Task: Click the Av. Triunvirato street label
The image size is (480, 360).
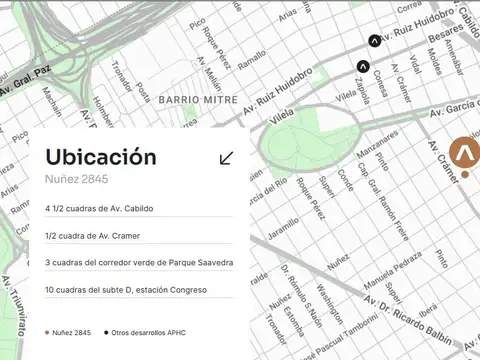Action: click(x=14, y=305)
